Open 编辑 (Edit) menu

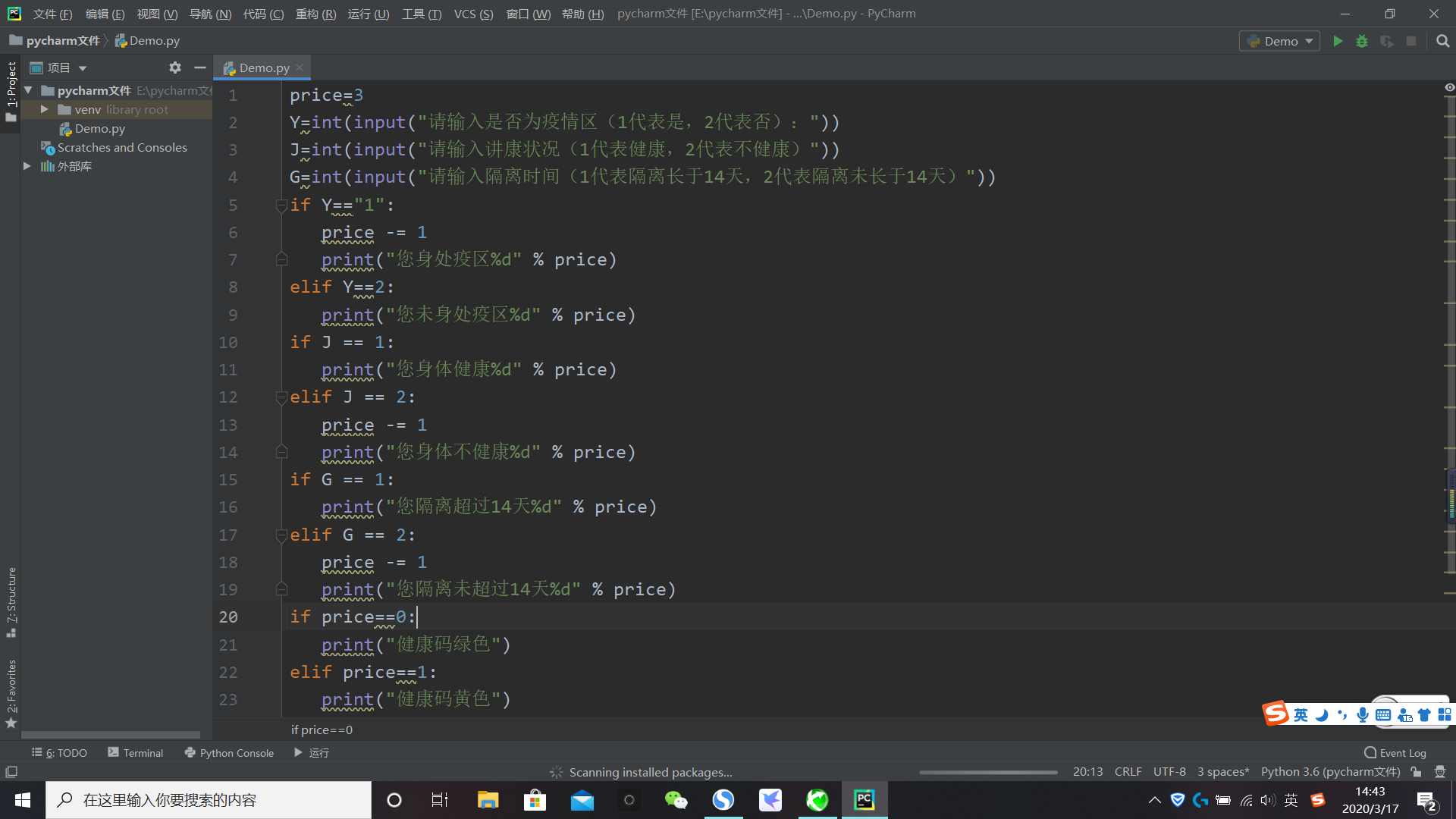[x=105, y=14]
